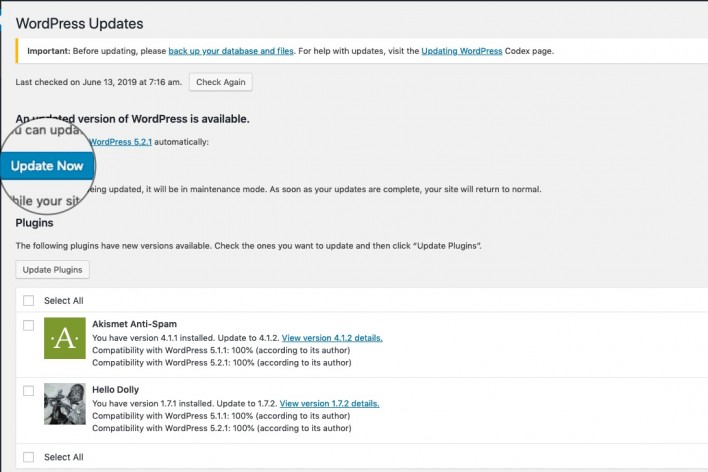Open the Updating WordPress Codex link
708x472 pixels.
pos(461,51)
